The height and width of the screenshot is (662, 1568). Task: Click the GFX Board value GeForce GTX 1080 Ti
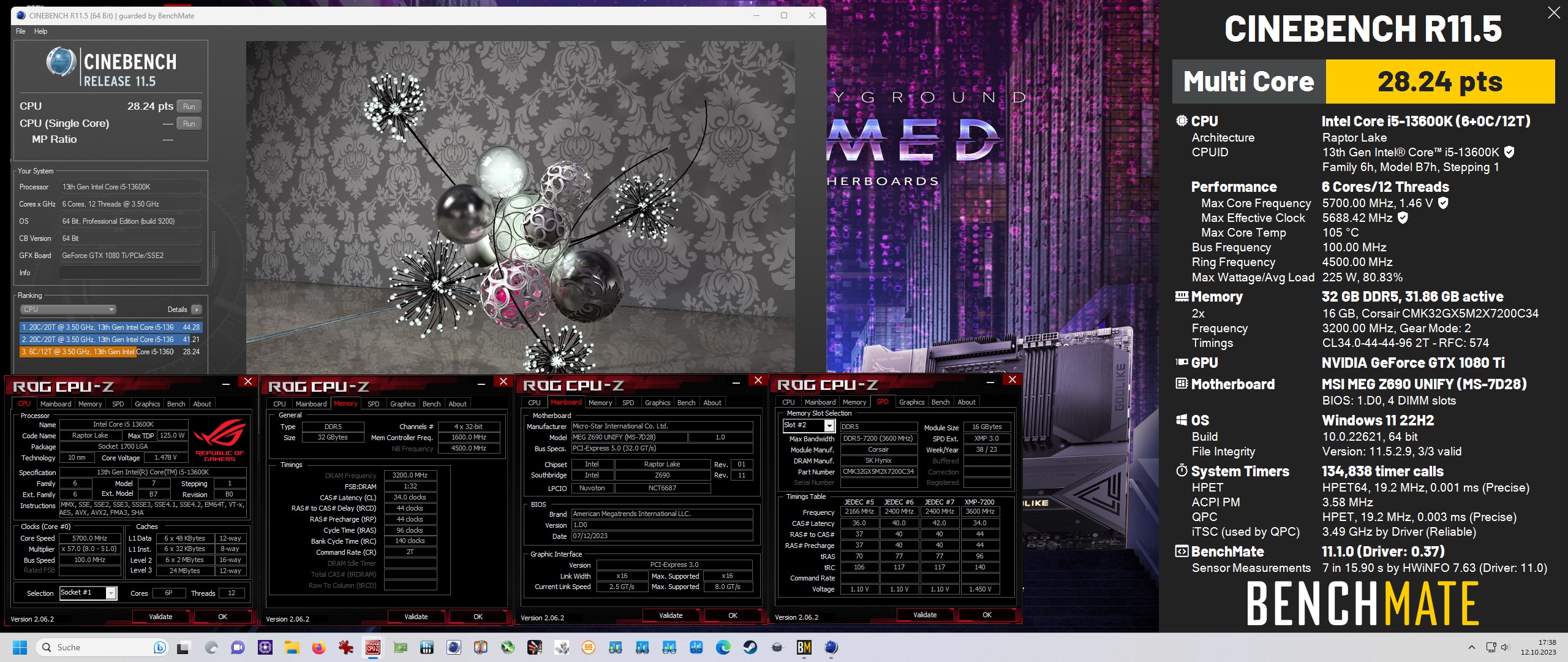click(130, 256)
